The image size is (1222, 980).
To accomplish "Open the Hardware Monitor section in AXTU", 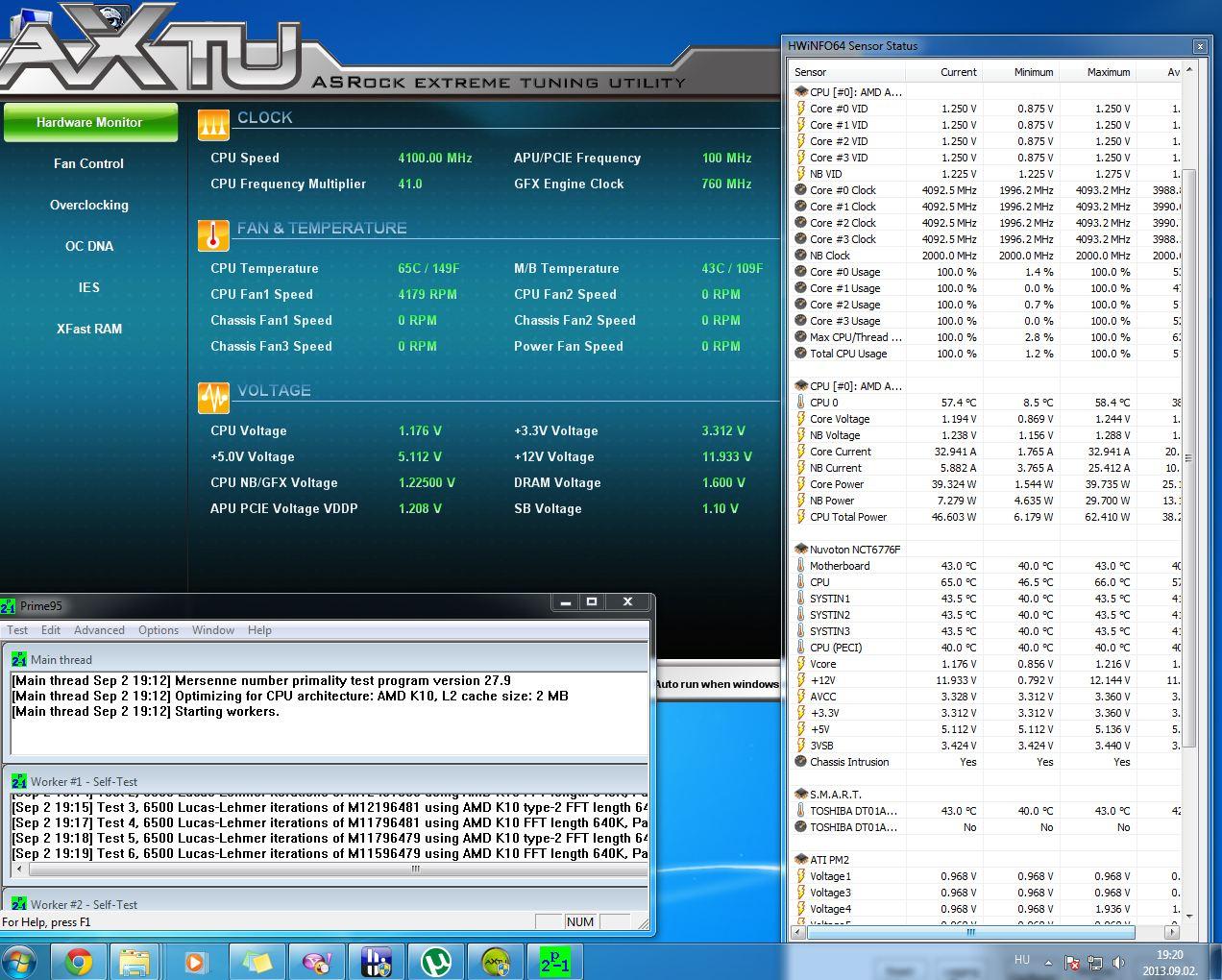I will [89, 122].
